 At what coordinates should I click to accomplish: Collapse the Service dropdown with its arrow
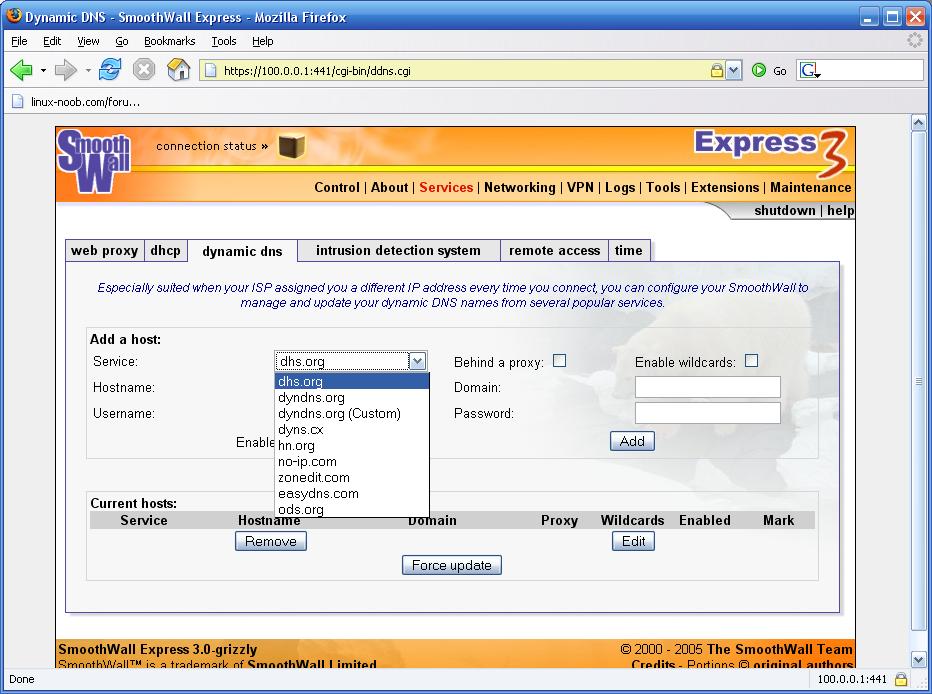[417, 361]
